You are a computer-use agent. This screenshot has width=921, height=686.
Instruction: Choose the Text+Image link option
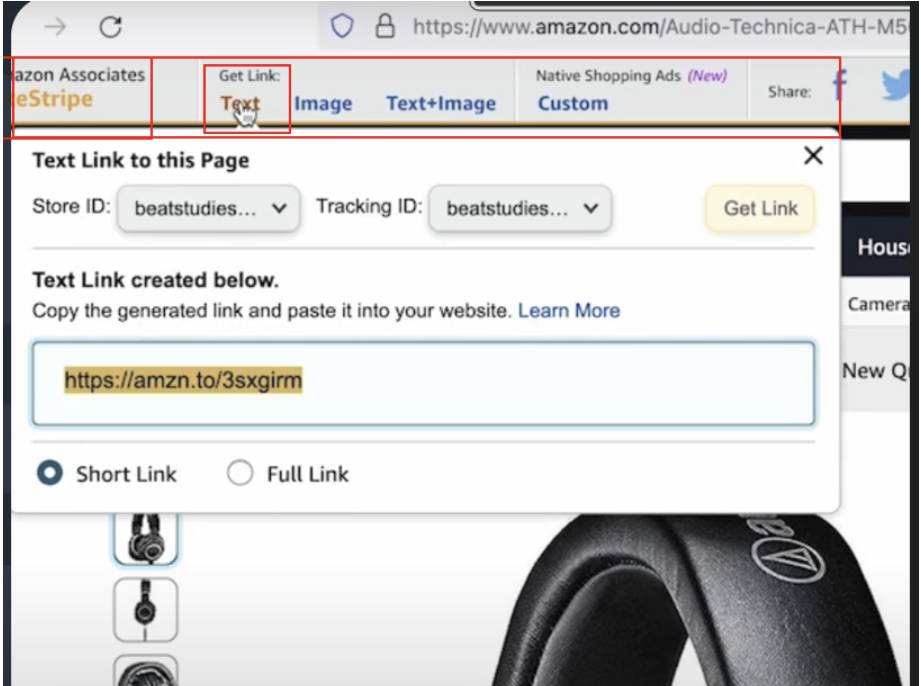pyautogui.click(x=441, y=103)
